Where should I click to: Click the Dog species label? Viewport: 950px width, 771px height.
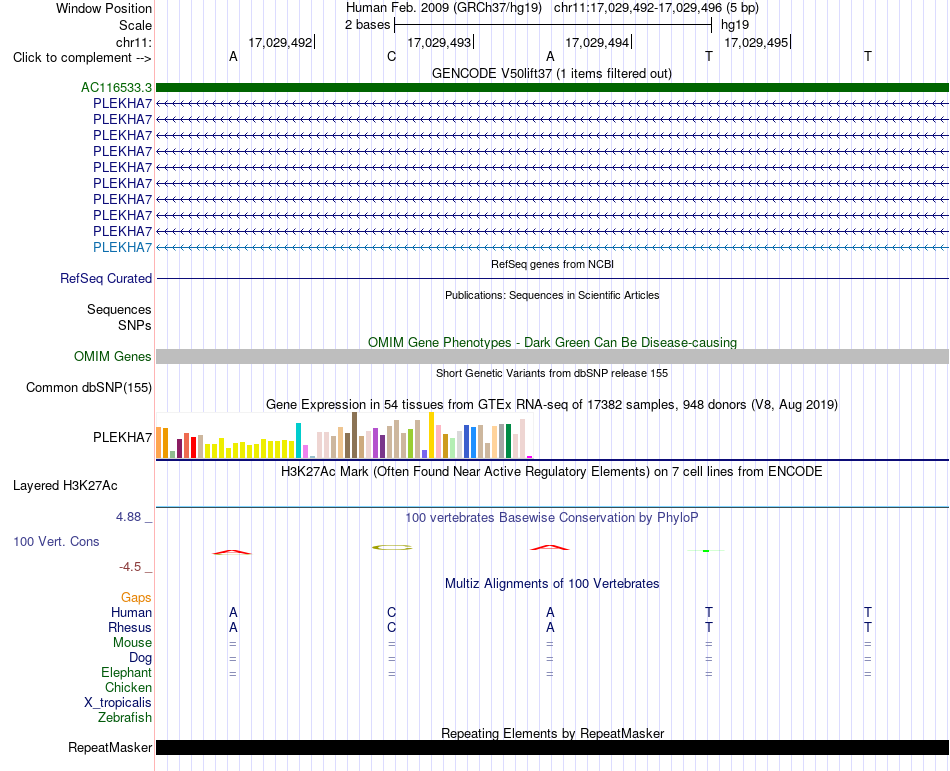pos(140,658)
